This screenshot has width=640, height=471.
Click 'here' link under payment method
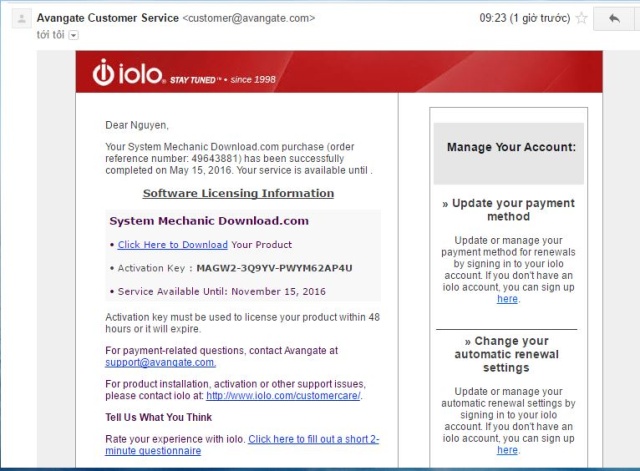(x=507, y=299)
